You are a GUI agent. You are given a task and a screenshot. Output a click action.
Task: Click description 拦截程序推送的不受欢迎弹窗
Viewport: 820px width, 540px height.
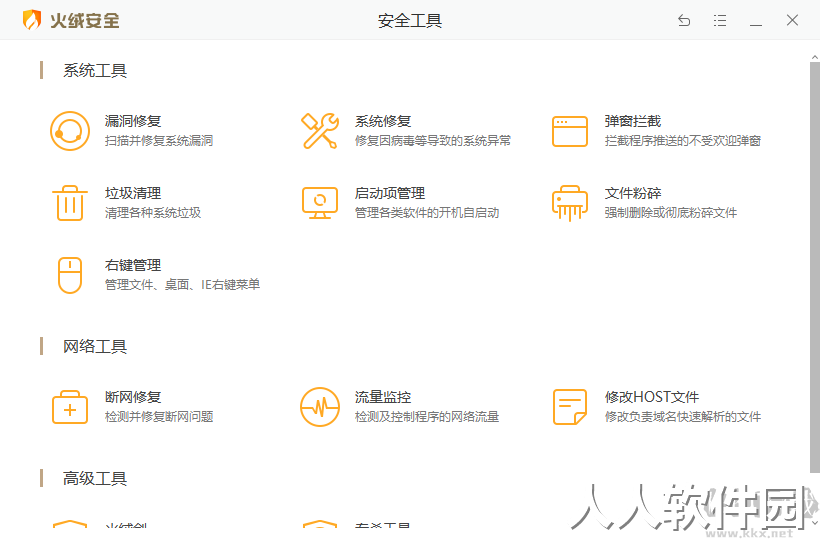coord(682,141)
